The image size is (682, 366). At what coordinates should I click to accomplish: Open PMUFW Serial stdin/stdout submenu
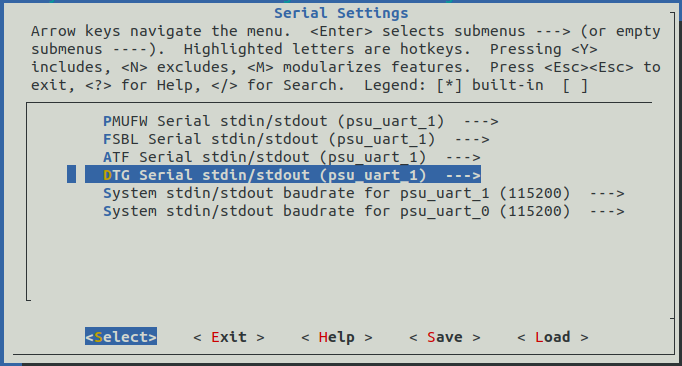point(301,121)
